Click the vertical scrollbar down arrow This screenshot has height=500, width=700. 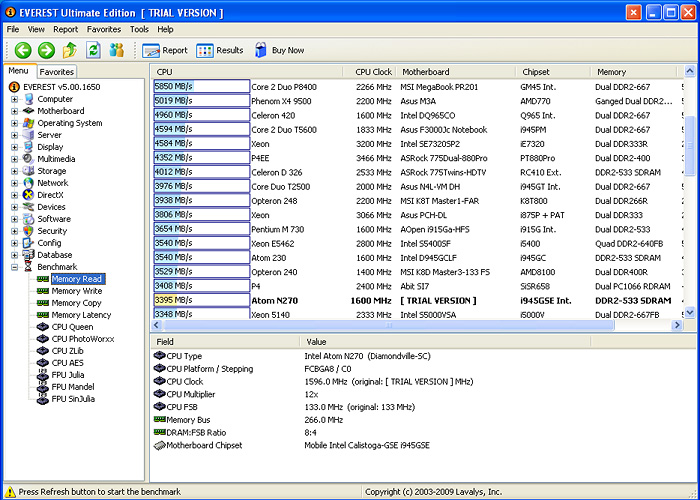690,312
